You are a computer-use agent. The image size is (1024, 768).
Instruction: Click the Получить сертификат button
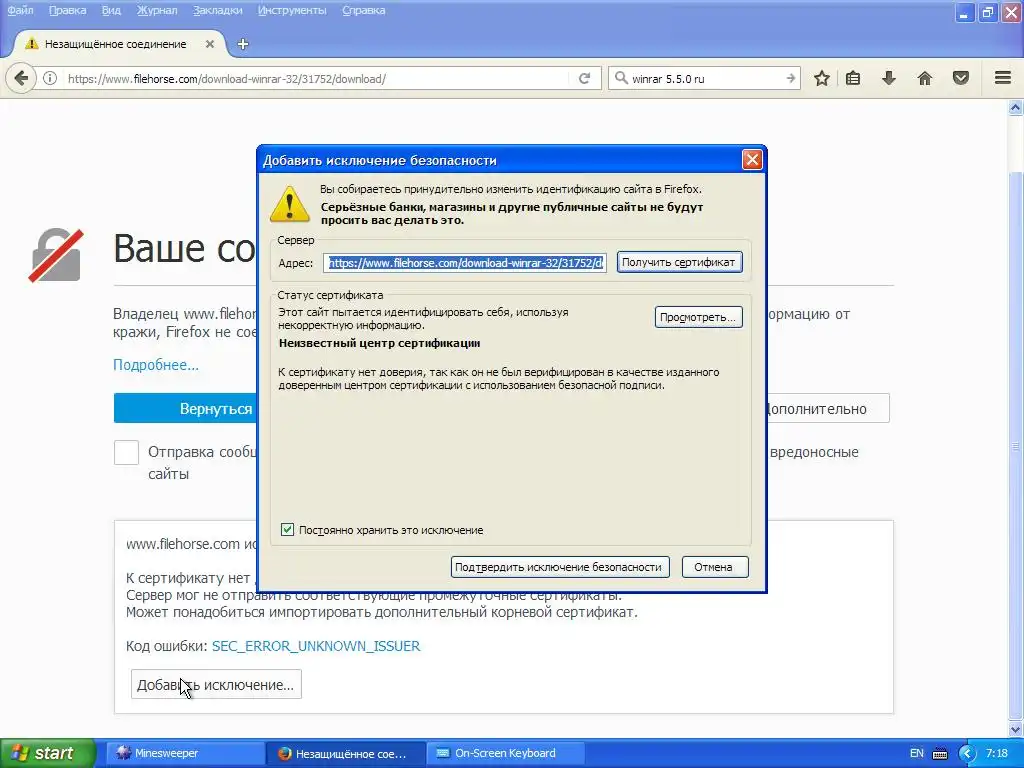679,262
